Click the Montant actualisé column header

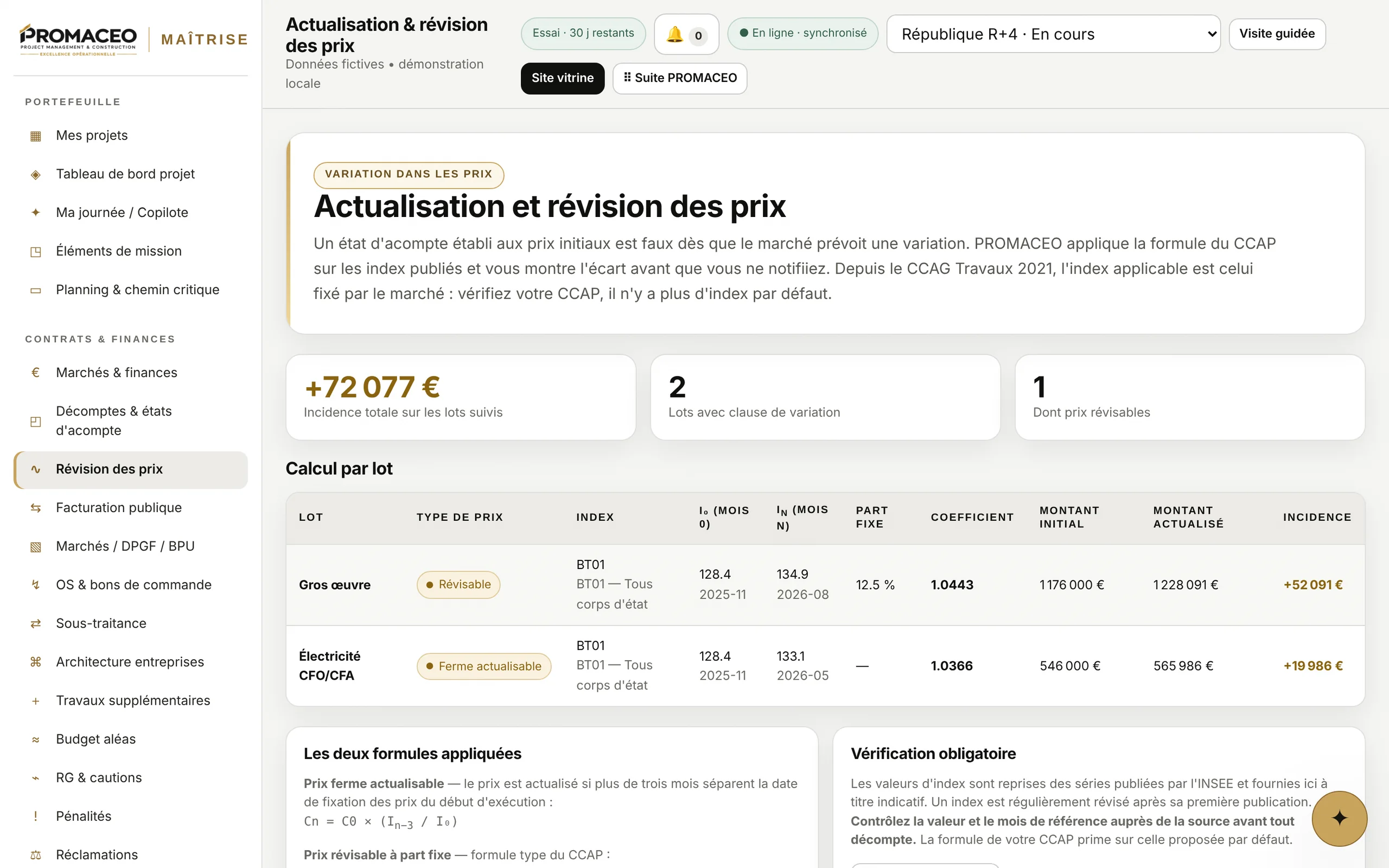coord(1189,517)
